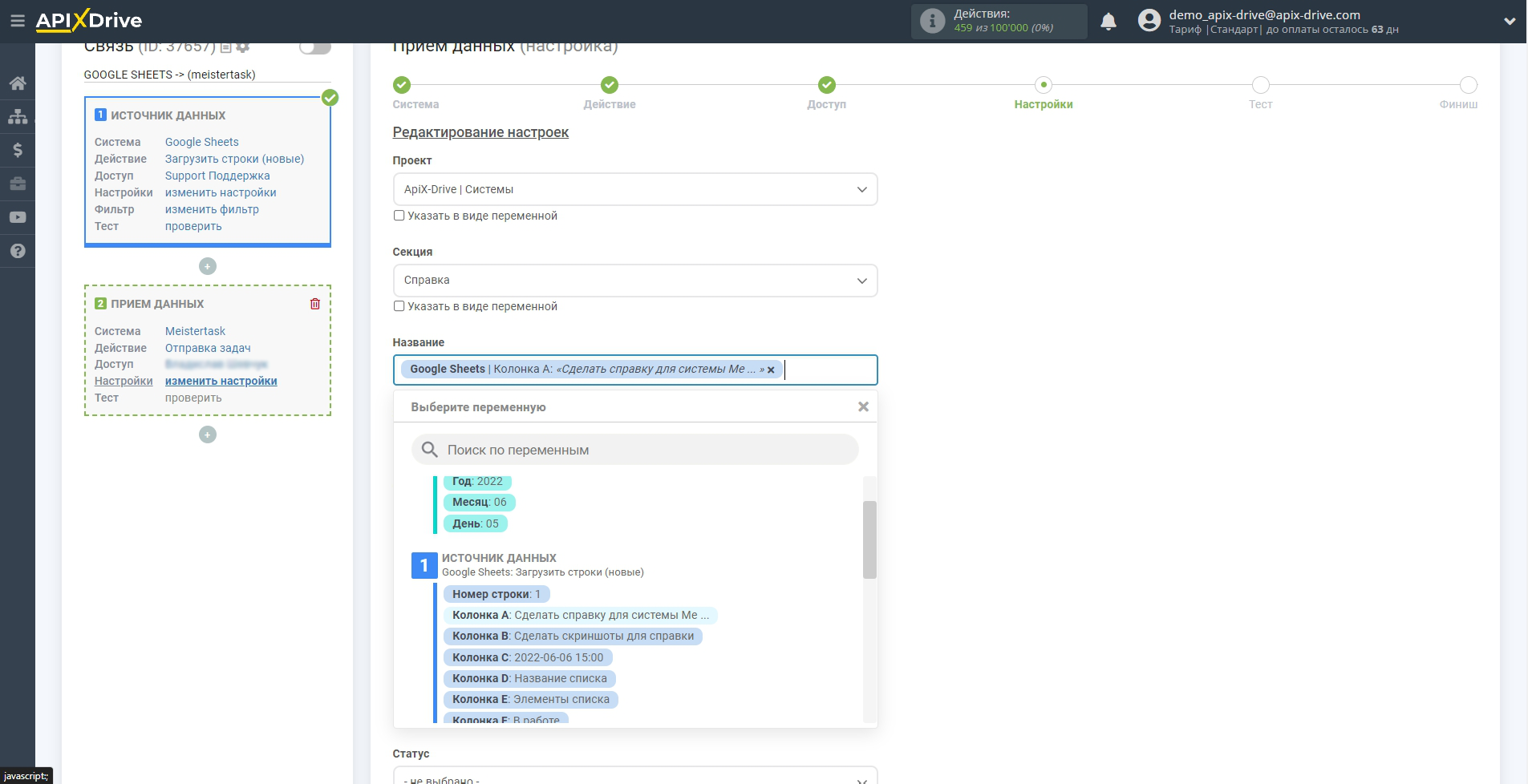The height and width of the screenshot is (784, 1528).
Task: Click source 'проверить' test link
Action: [x=193, y=226]
